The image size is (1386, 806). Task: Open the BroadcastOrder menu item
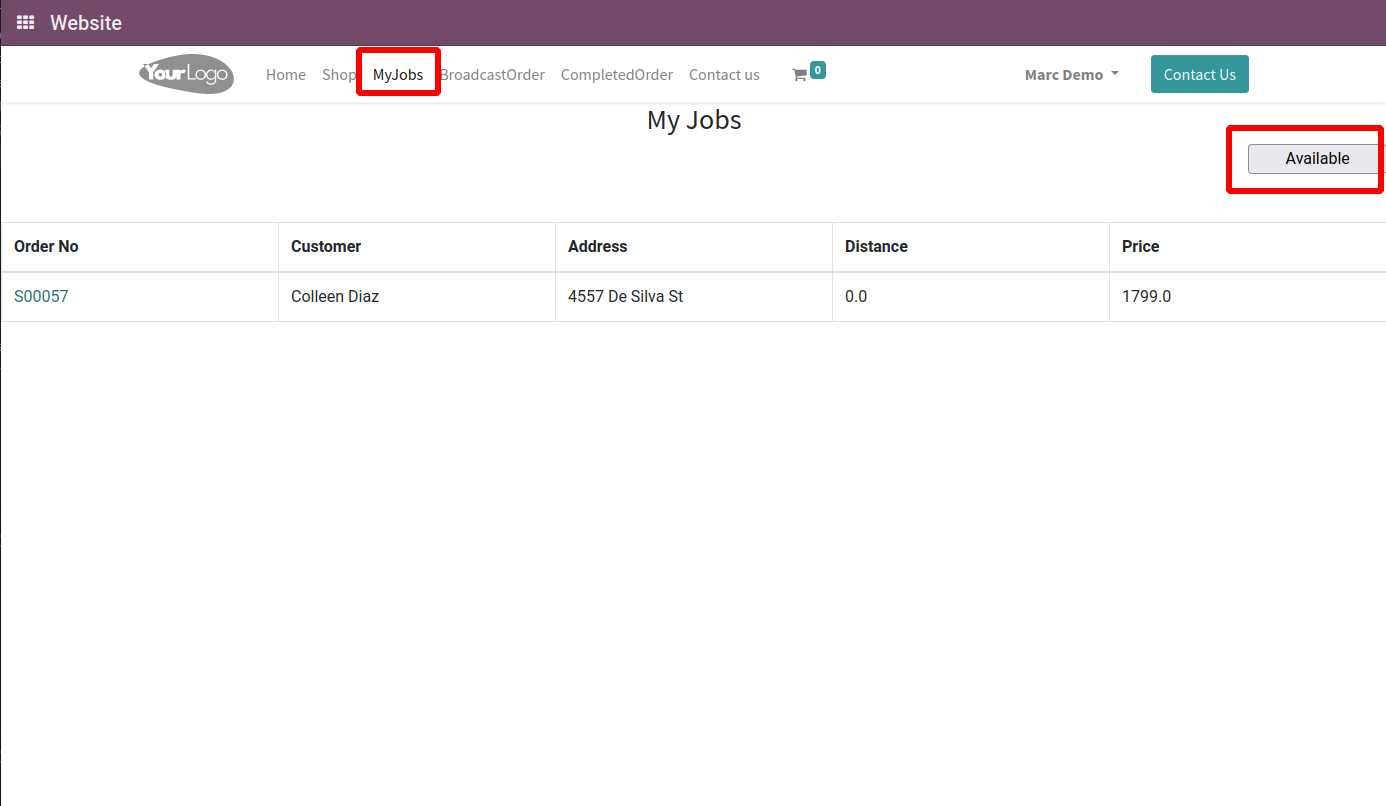tap(492, 75)
